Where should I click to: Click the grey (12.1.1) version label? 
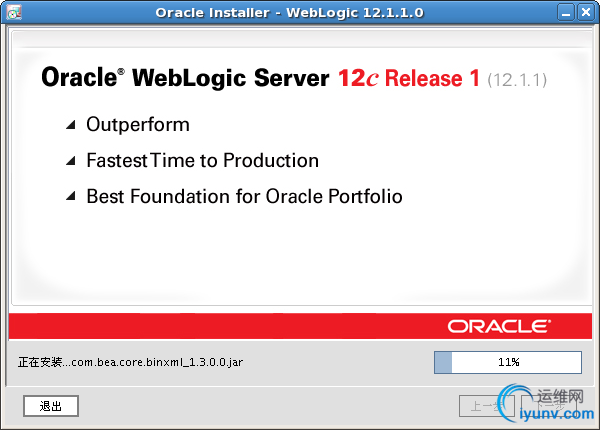click(517, 80)
